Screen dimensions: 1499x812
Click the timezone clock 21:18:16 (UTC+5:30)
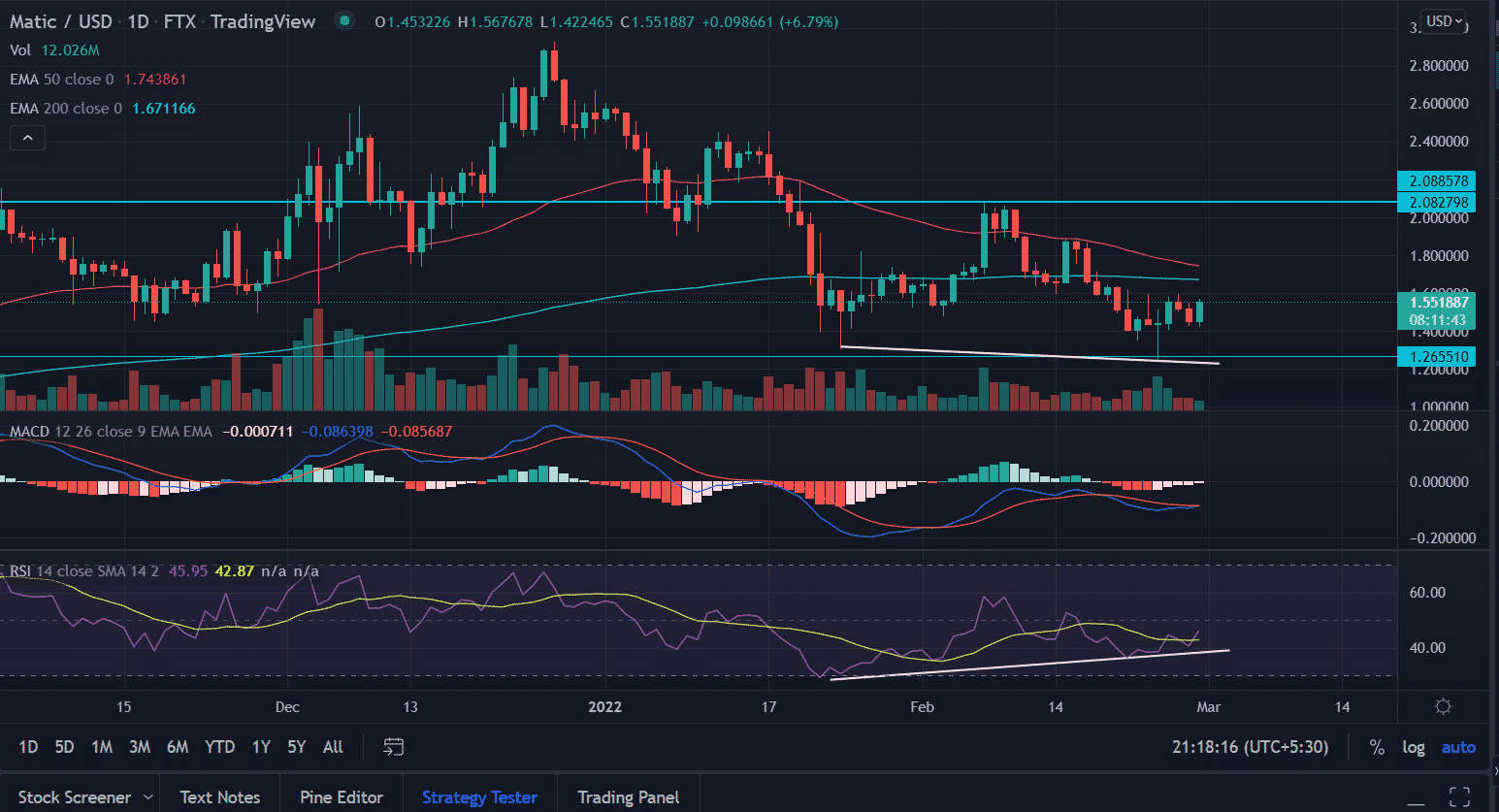(x=1250, y=747)
